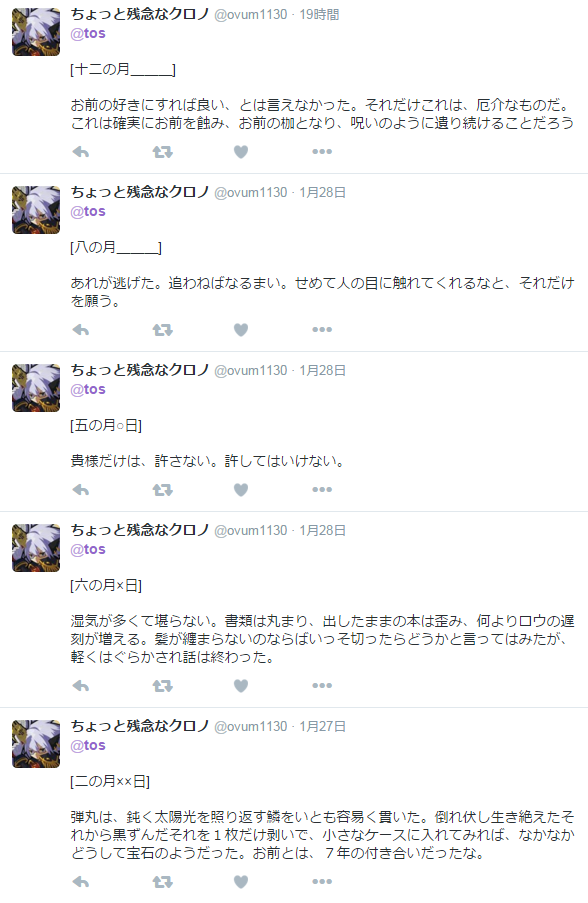
Task: Open ちょっと残念なクロノ profile from 五の月 tweet
Action: [x=140, y=370]
